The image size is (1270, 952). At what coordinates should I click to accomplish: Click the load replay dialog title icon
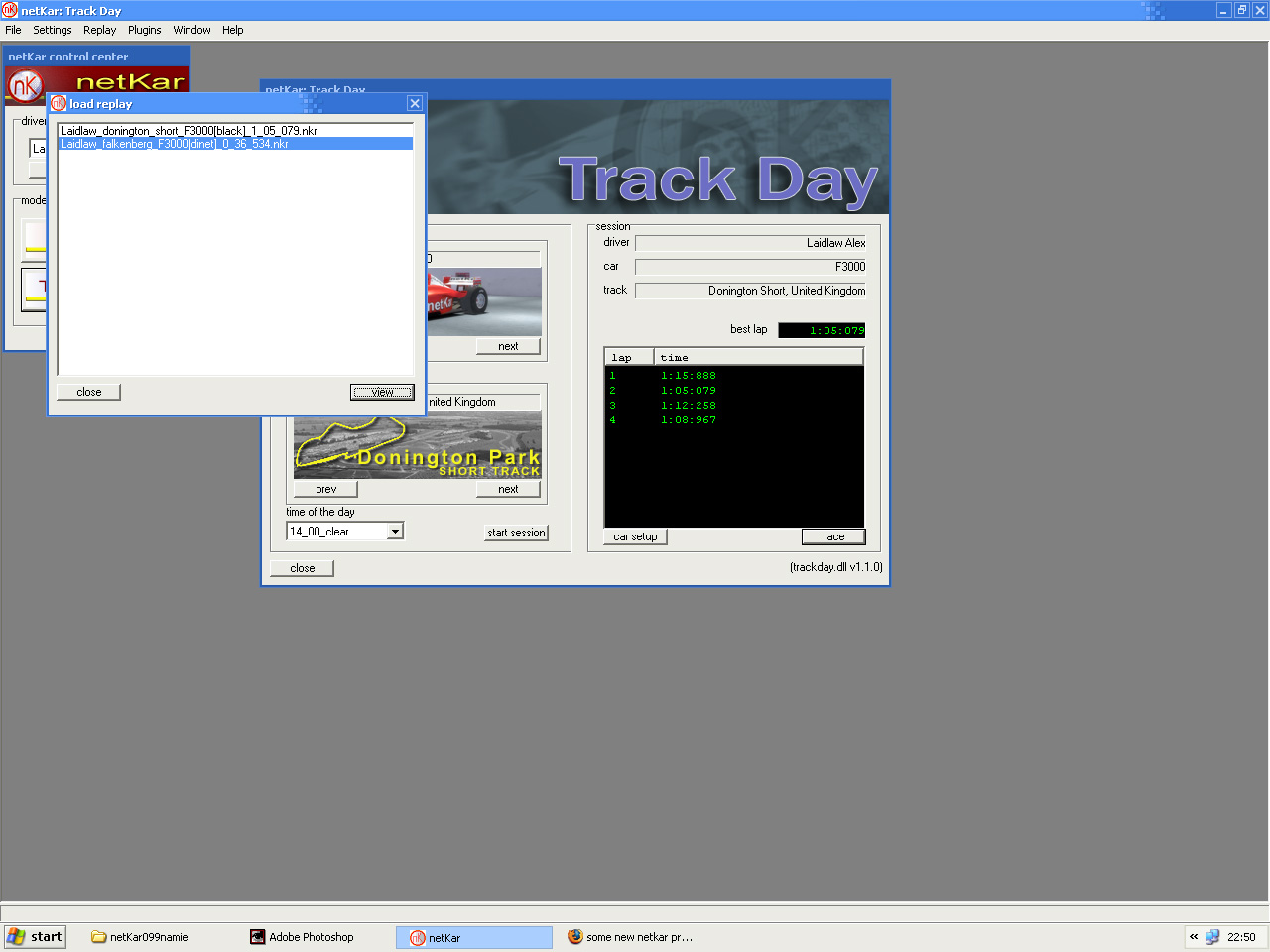(x=59, y=103)
